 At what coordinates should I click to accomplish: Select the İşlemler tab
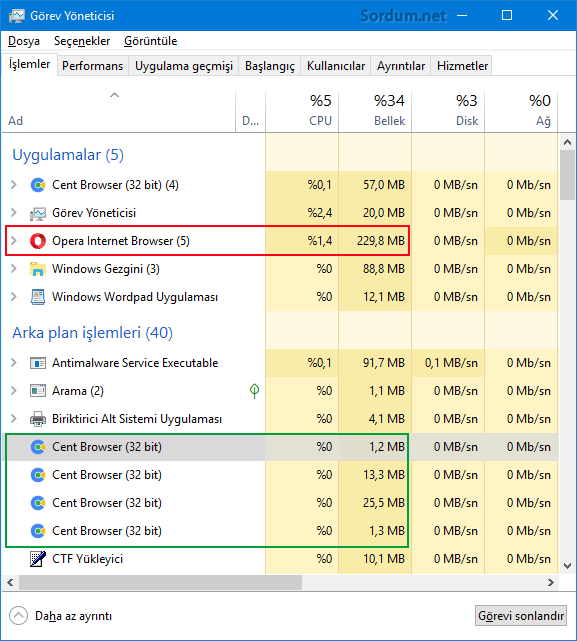(x=29, y=64)
